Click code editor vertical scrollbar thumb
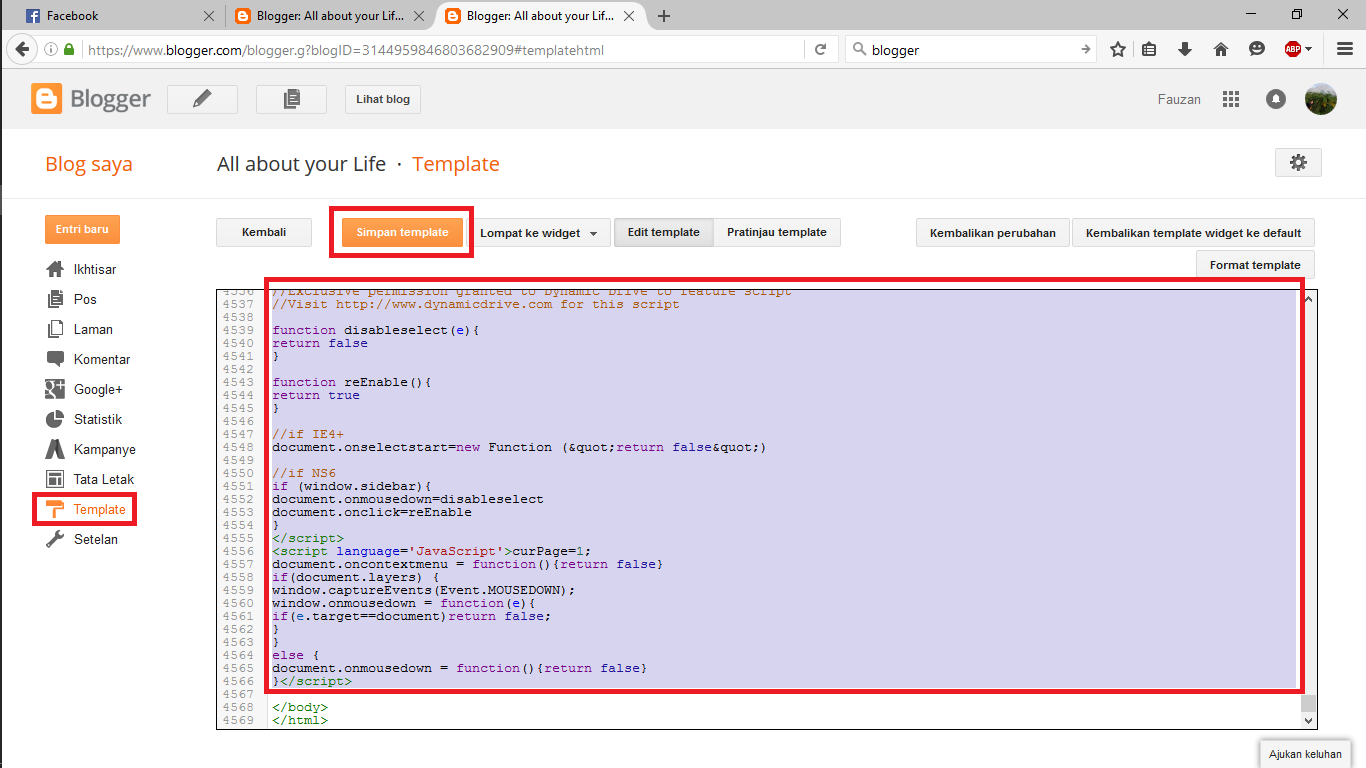Viewport: 1366px width, 768px height. [1309, 703]
